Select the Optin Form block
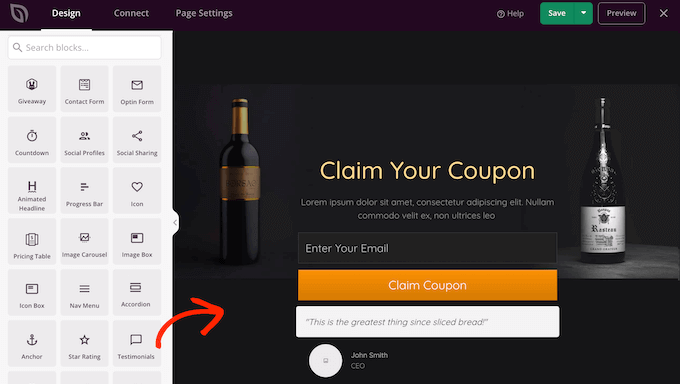 point(137,89)
